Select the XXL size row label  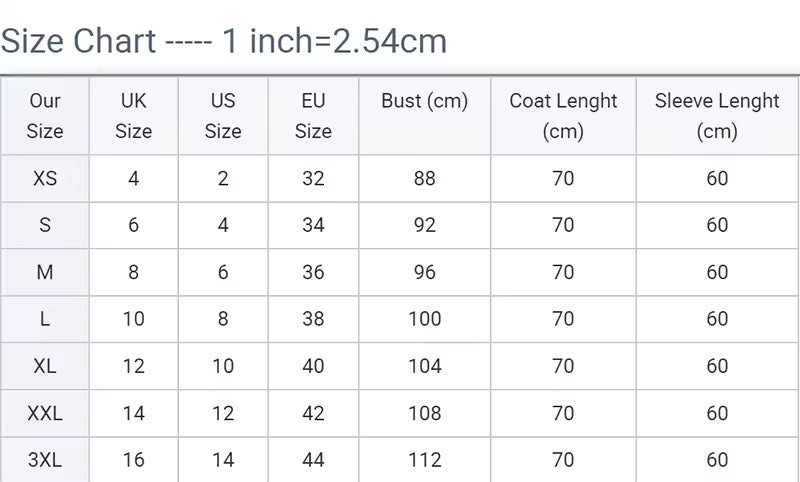click(x=45, y=413)
